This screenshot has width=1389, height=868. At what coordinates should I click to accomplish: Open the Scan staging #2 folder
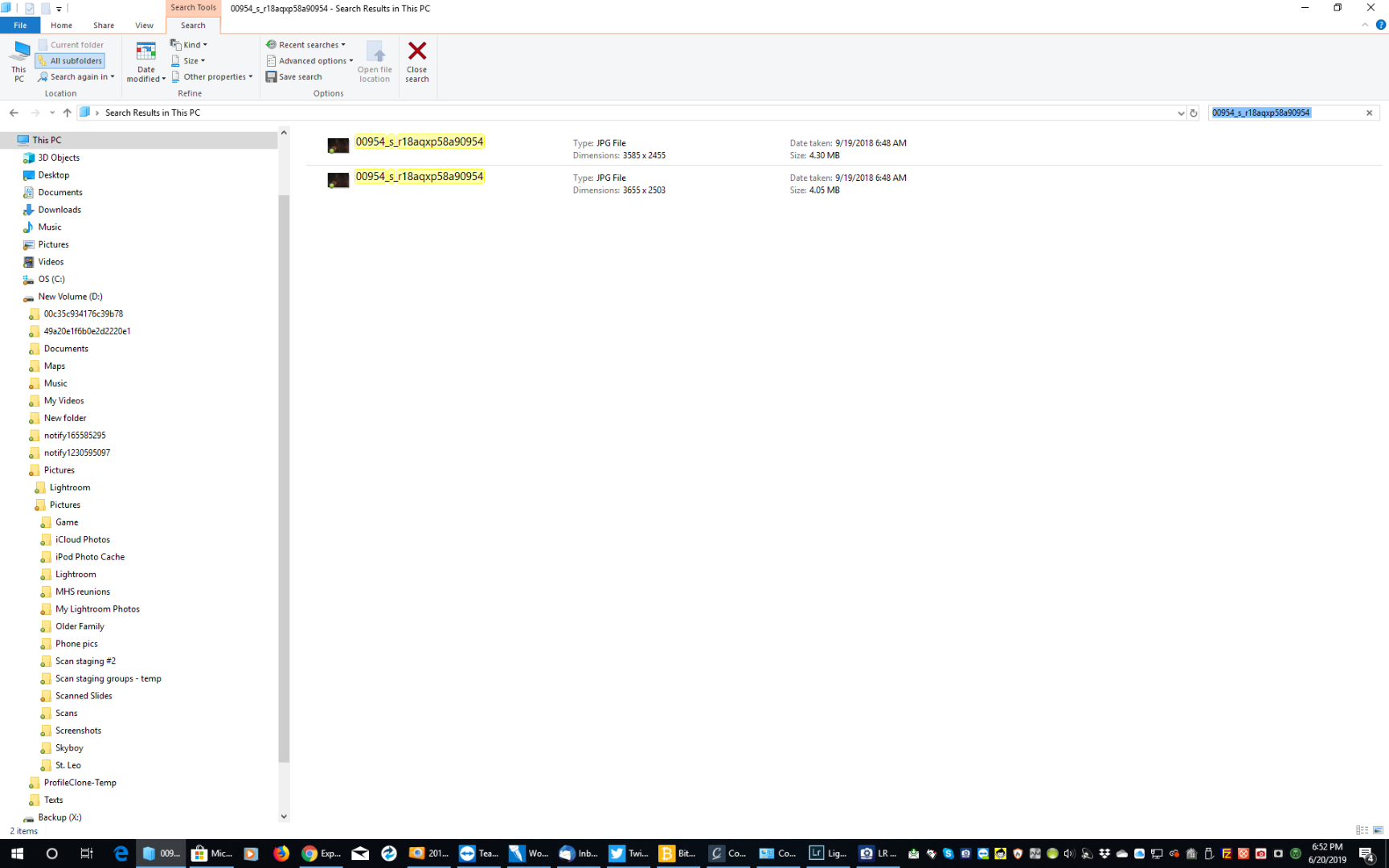point(85,661)
